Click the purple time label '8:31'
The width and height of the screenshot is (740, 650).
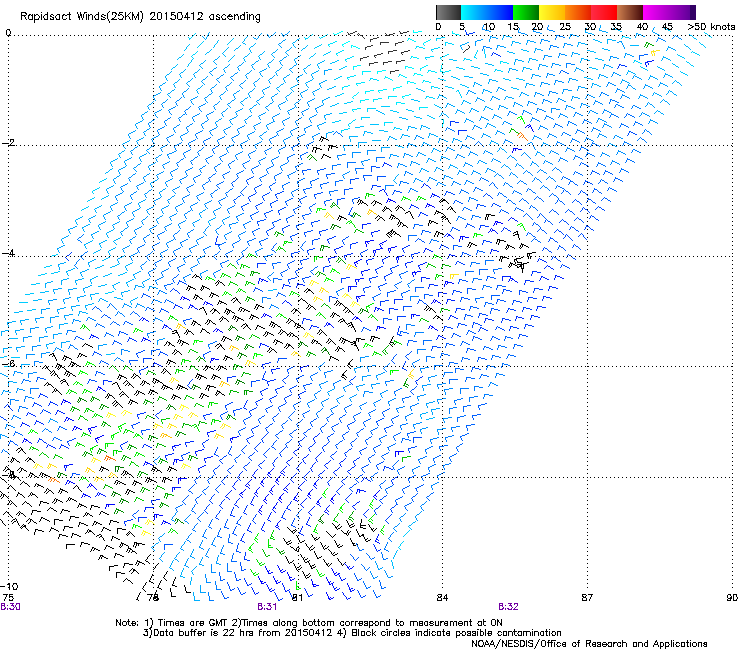[x=267, y=607]
